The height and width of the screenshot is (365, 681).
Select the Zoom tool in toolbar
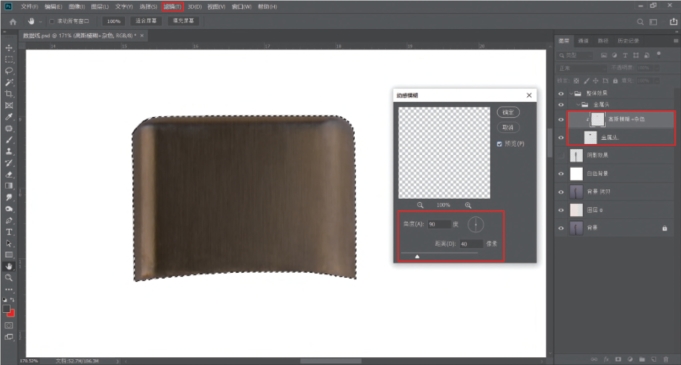[9, 278]
